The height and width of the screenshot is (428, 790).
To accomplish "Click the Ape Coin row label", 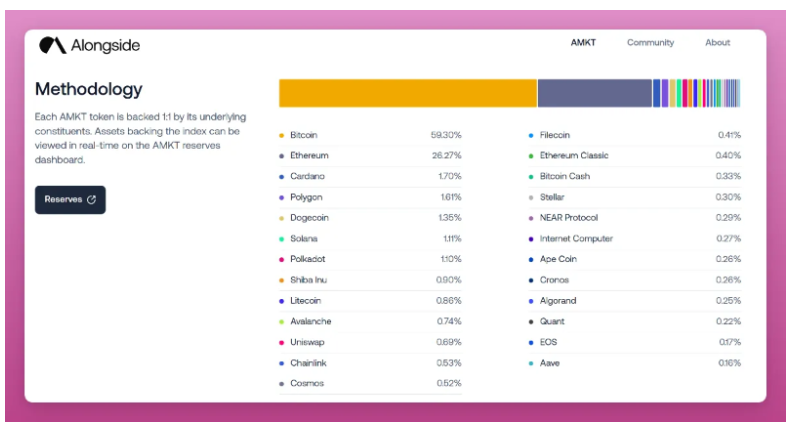I will point(558,259).
